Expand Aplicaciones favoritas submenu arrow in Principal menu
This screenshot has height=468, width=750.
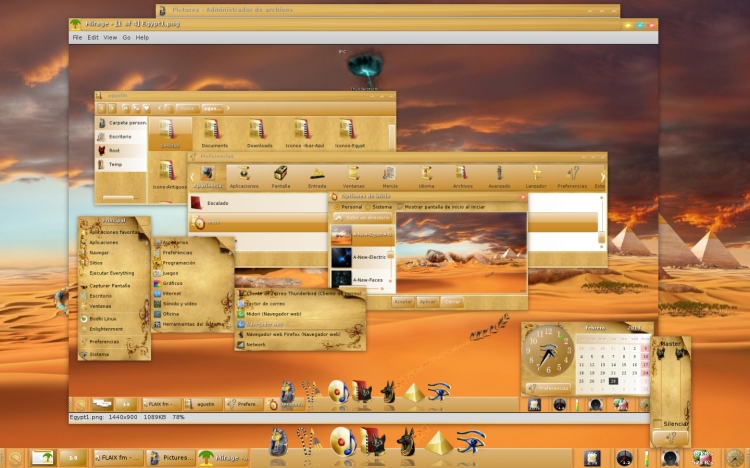pyautogui.click(x=147, y=232)
